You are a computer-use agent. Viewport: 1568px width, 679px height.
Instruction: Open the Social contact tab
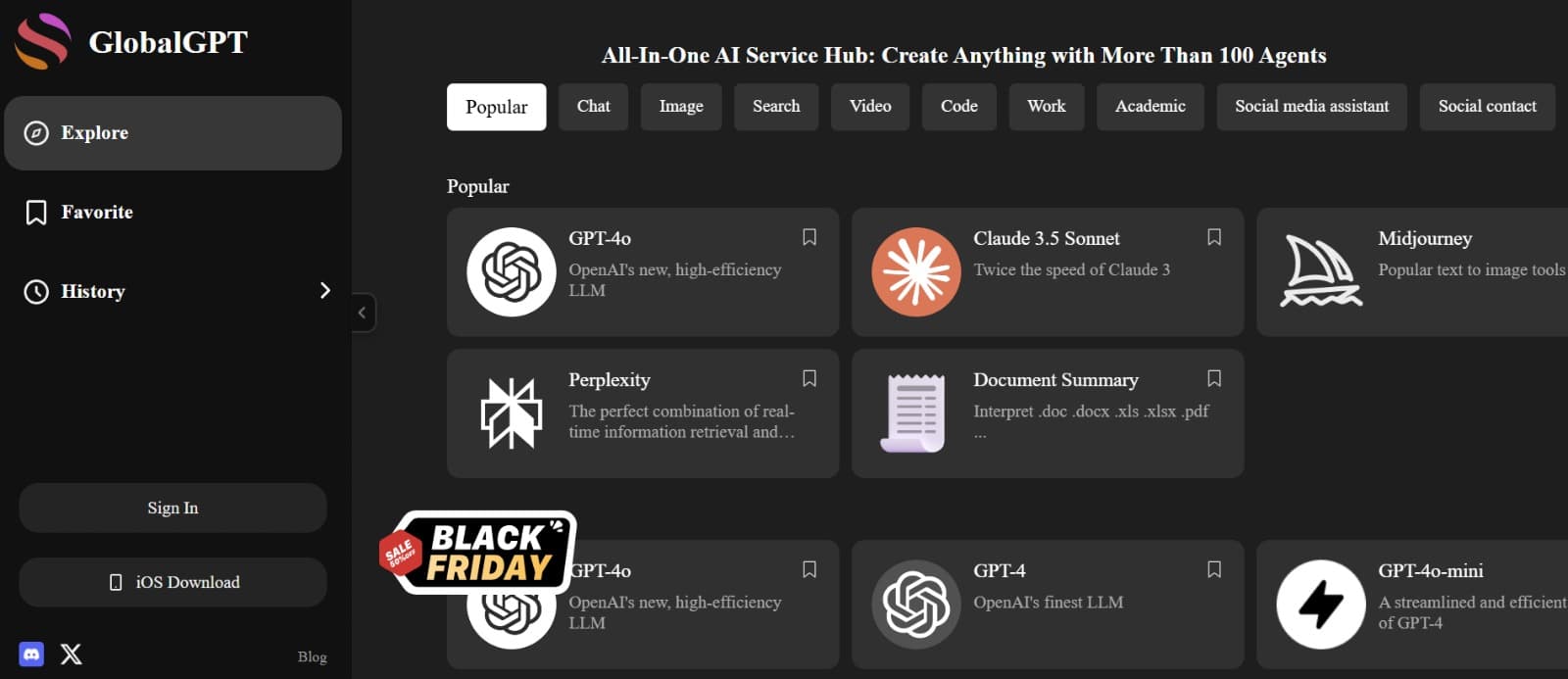tap(1488, 107)
